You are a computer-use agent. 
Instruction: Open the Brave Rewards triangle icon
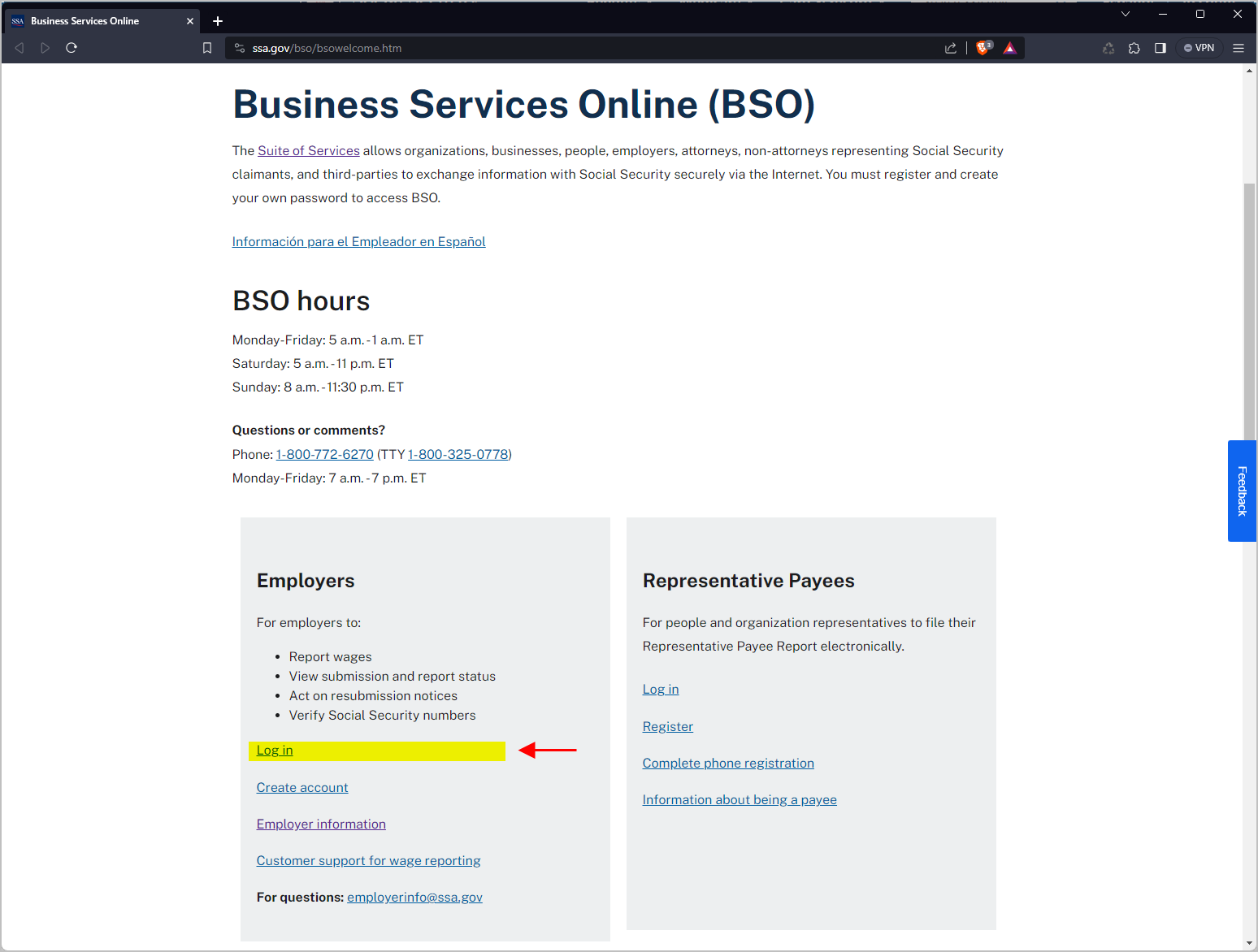click(1009, 48)
